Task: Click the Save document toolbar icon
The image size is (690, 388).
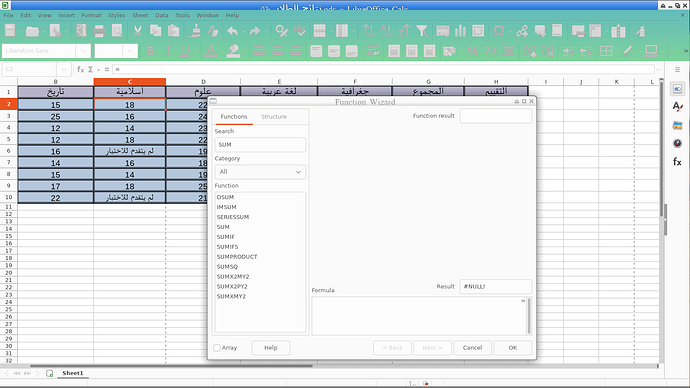Action: click(x=55, y=31)
